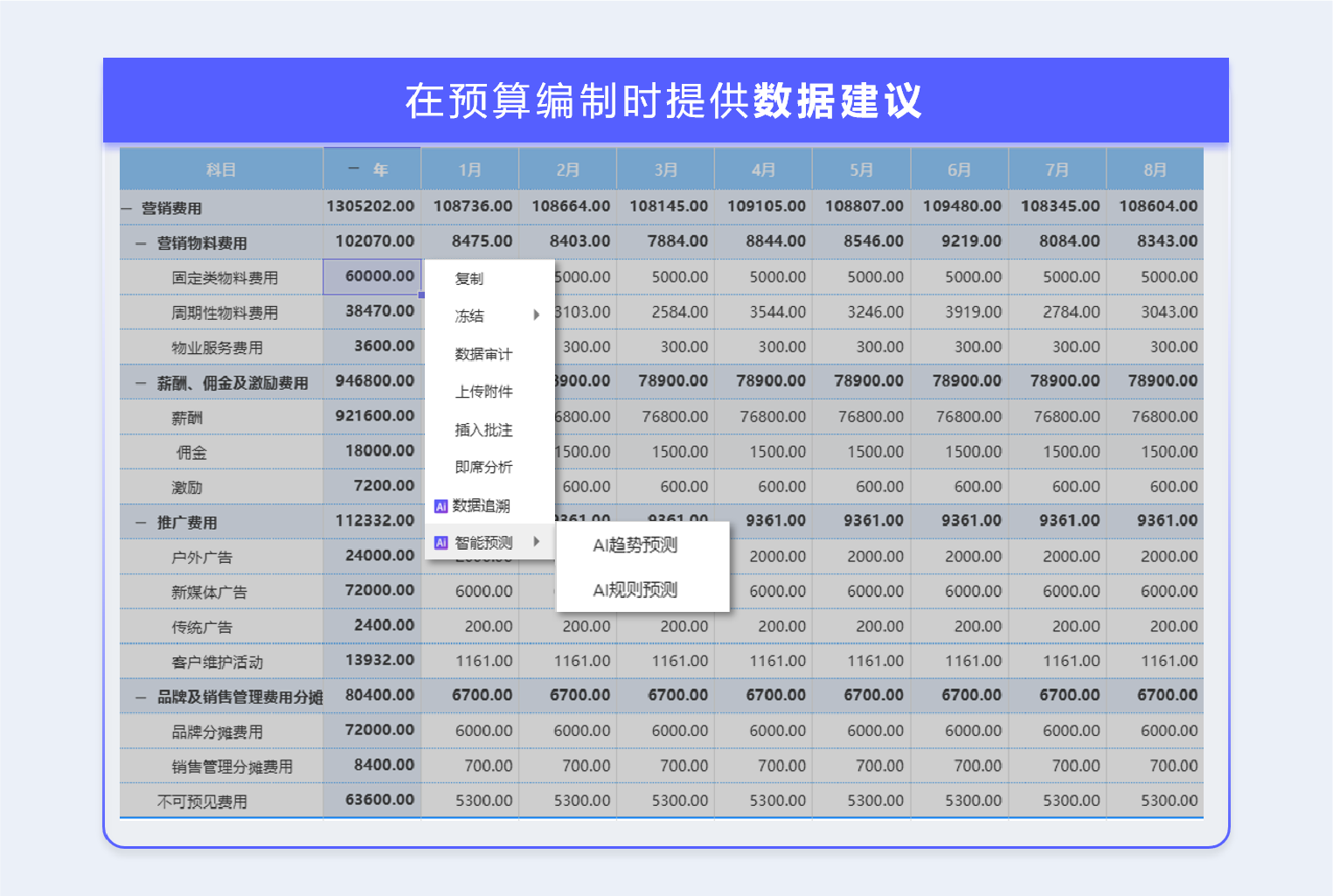Viewport: 1333px width, 896px height.
Task: Select 数据追溯 menu entry
Action: click(x=489, y=505)
